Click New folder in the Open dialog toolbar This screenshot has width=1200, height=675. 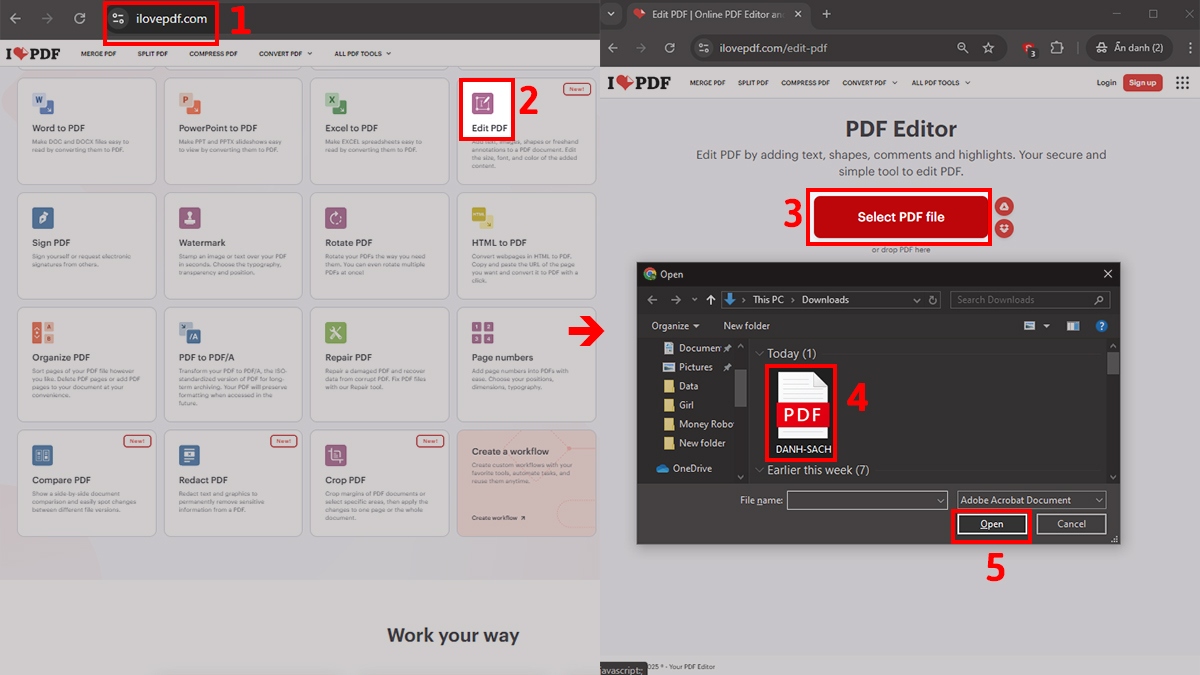coord(746,326)
